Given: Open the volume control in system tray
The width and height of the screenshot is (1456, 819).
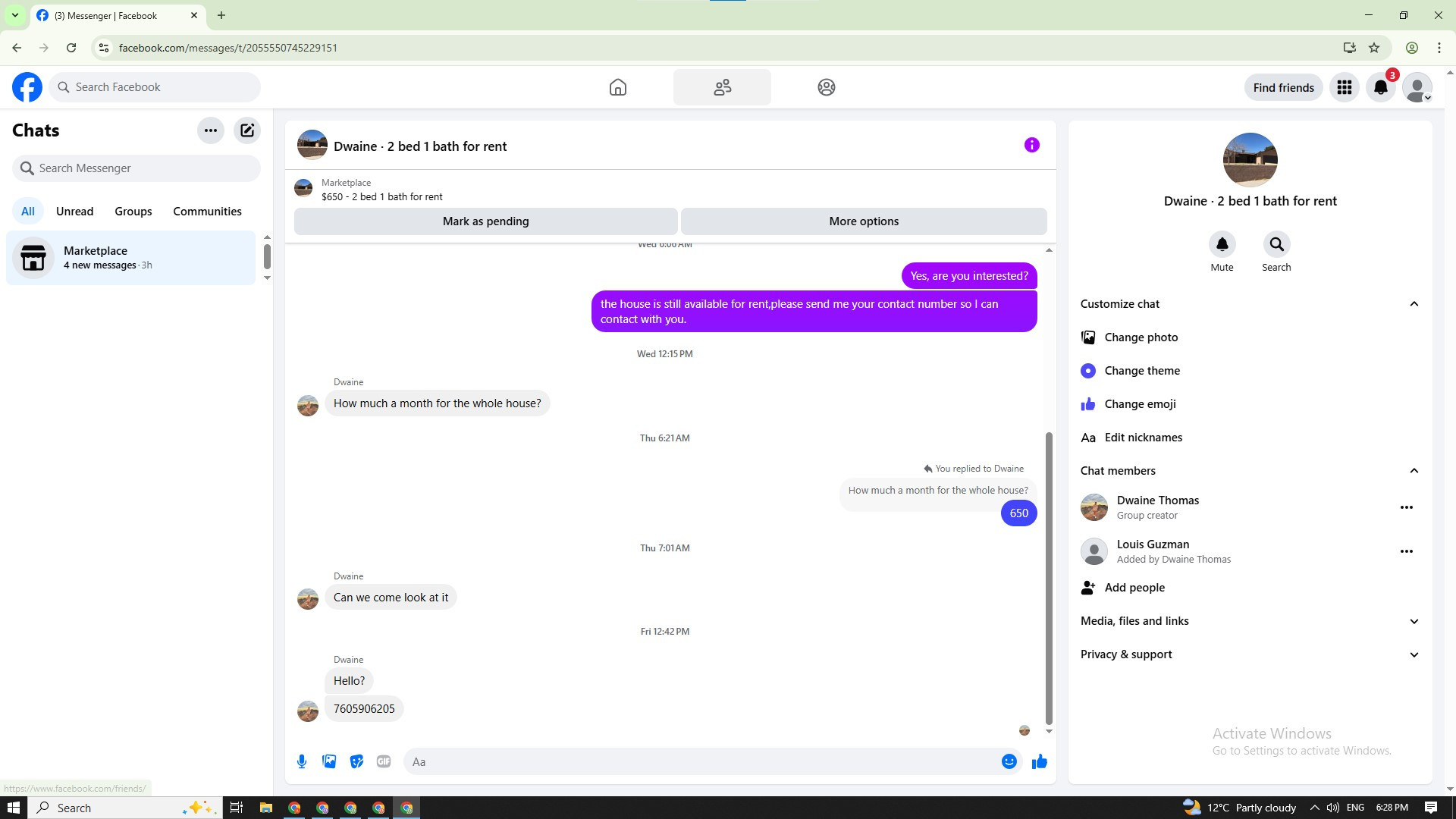Looking at the screenshot, I should [1333, 808].
